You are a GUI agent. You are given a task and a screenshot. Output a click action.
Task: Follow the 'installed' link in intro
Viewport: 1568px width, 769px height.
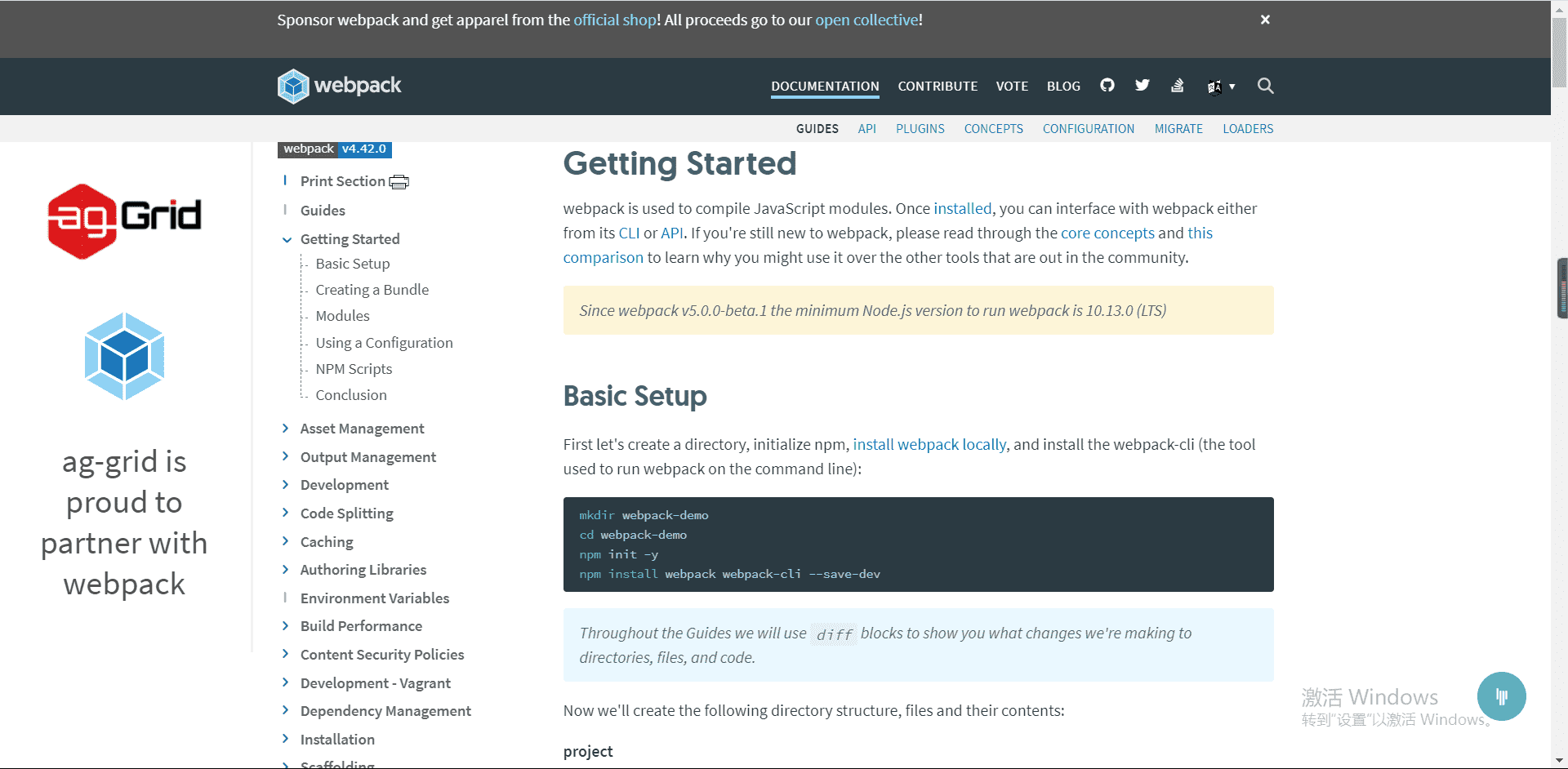pyautogui.click(x=962, y=208)
